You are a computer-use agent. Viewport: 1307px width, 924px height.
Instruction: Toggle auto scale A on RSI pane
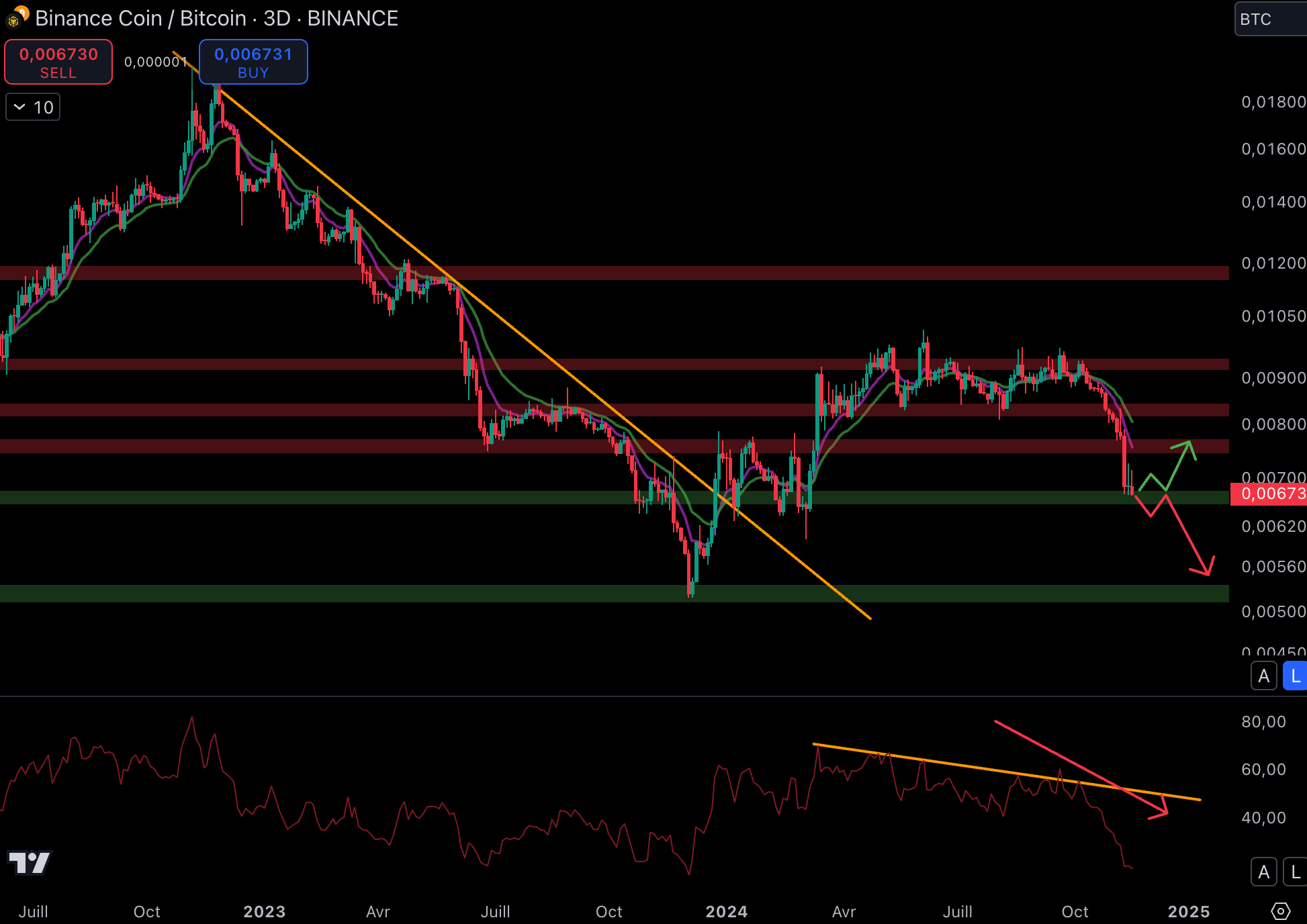(x=1263, y=872)
